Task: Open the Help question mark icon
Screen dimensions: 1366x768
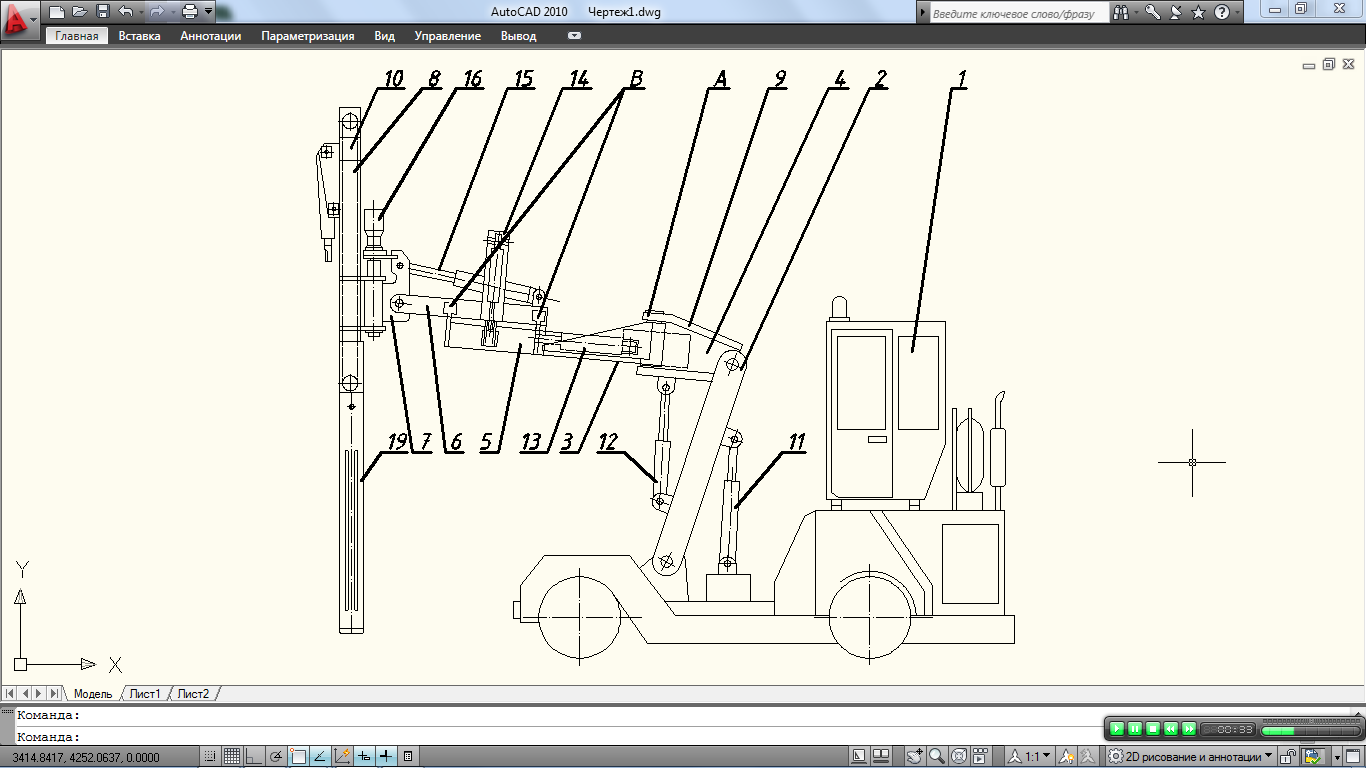Action: click(1221, 13)
